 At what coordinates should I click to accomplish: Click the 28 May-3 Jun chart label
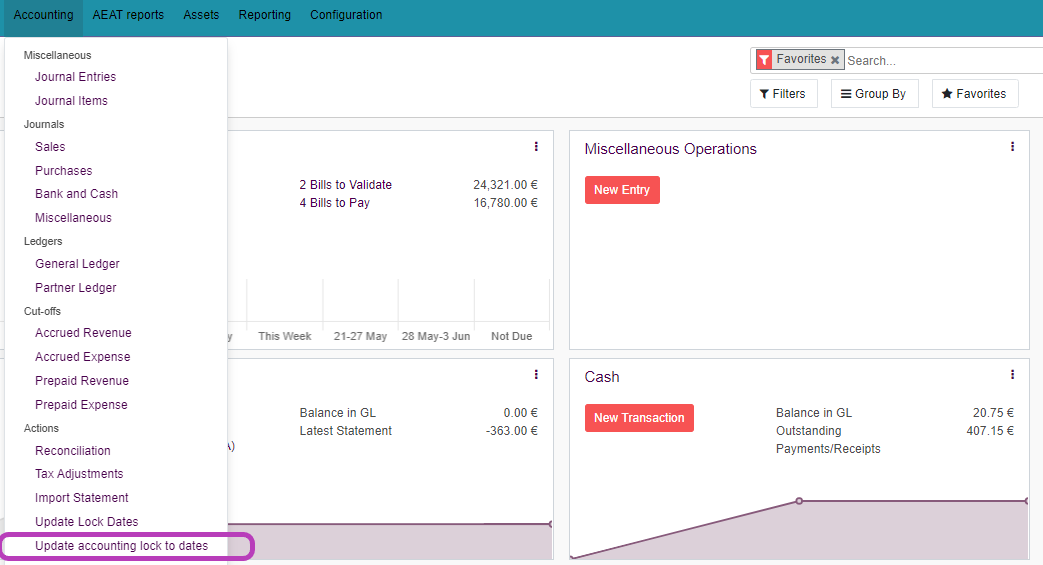click(x=436, y=336)
